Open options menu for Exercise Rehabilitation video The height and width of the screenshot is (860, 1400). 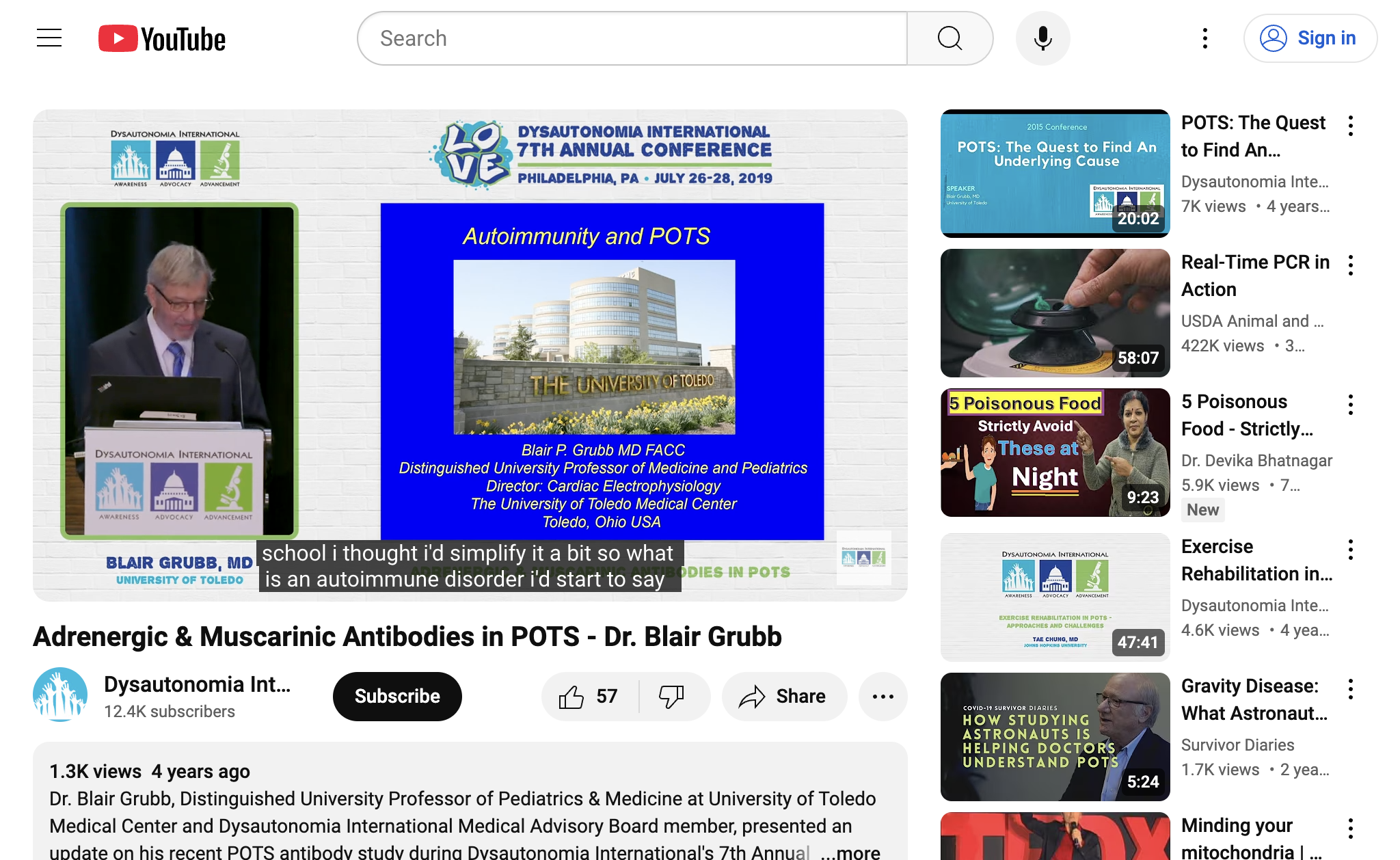click(1351, 550)
